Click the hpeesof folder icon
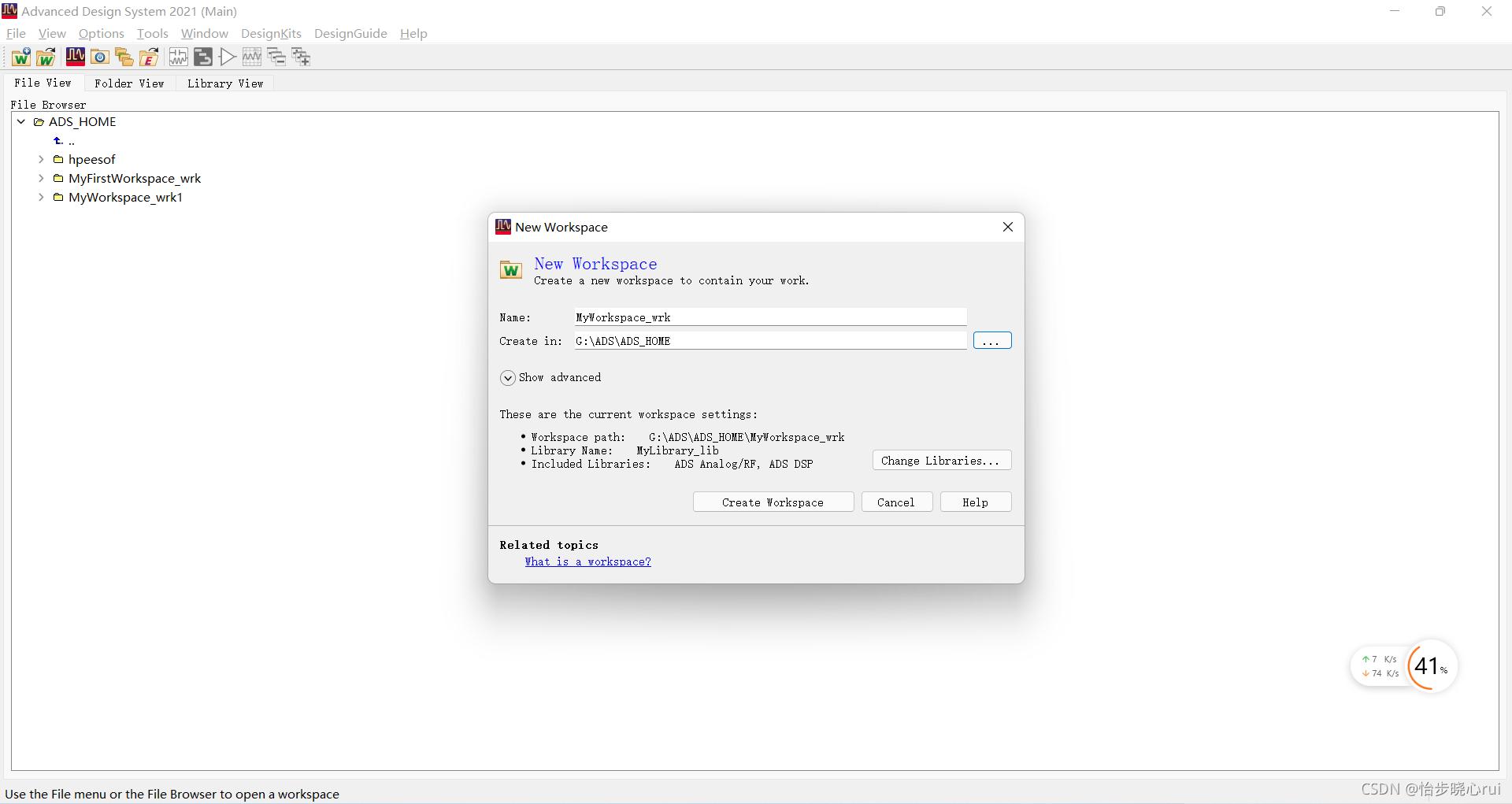The image size is (1512, 804). [58, 159]
